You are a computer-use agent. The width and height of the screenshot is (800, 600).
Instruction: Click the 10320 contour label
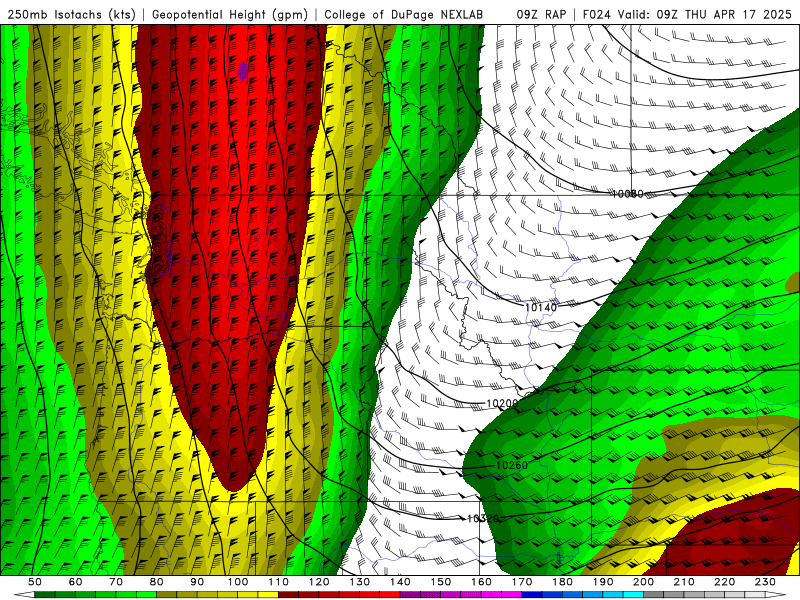point(483,518)
